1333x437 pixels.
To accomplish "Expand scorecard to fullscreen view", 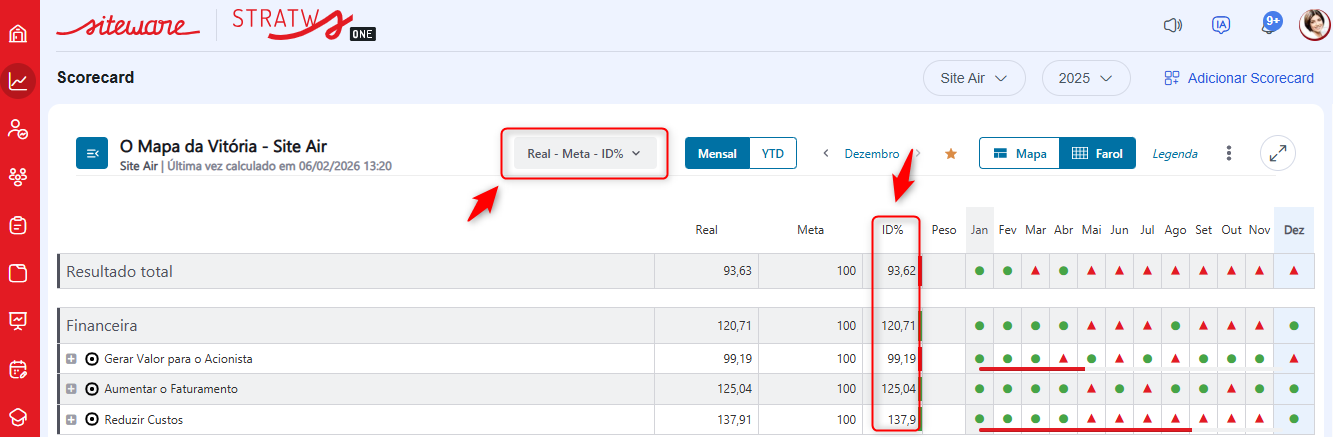I will coord(1277,153).
